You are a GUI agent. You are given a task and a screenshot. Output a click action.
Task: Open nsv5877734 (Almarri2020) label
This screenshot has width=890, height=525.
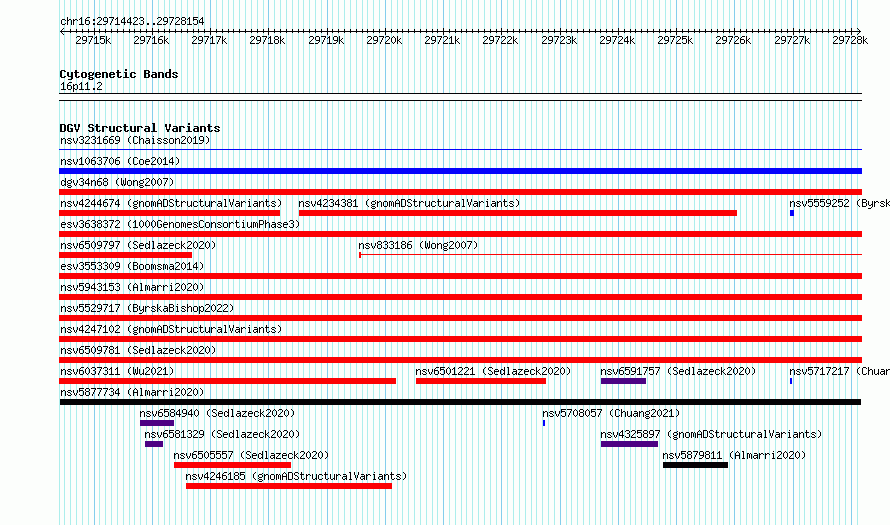(132, 392)
